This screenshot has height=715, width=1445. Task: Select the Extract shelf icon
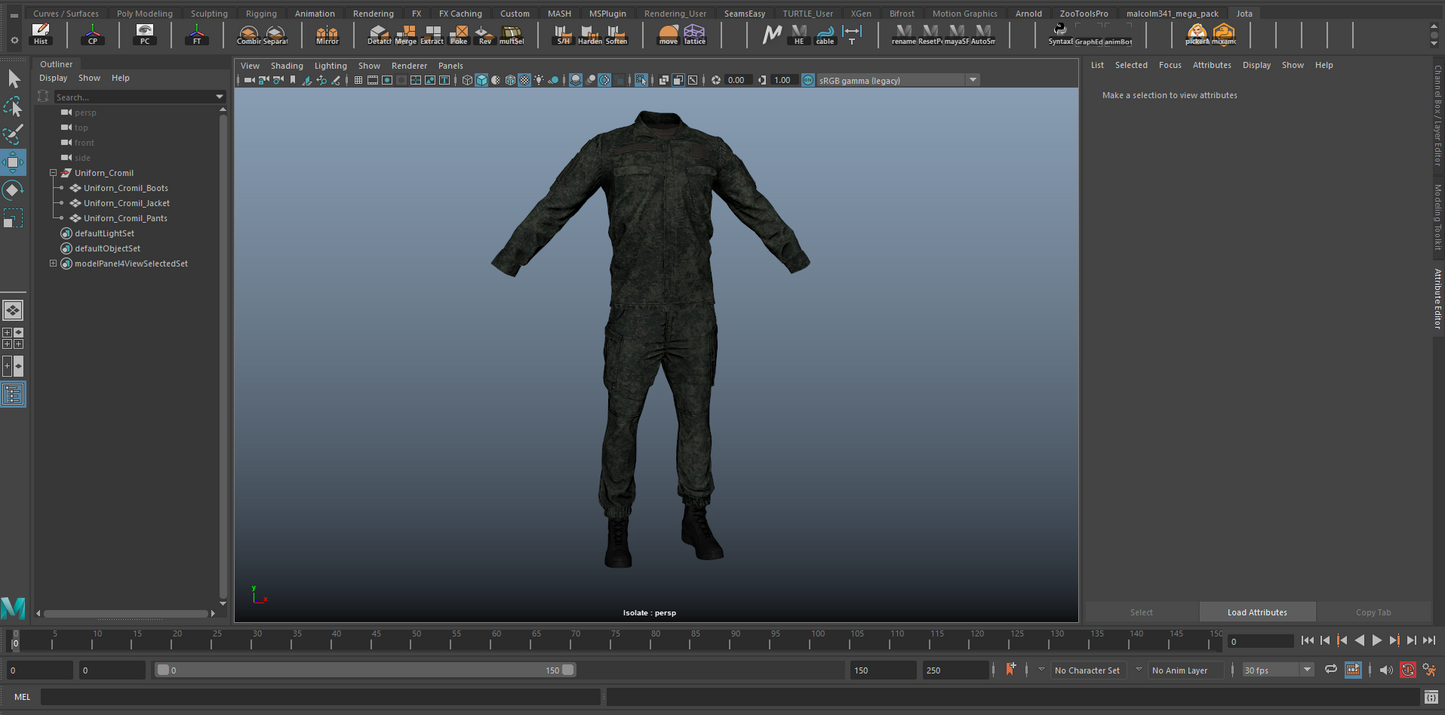point(433,35)
